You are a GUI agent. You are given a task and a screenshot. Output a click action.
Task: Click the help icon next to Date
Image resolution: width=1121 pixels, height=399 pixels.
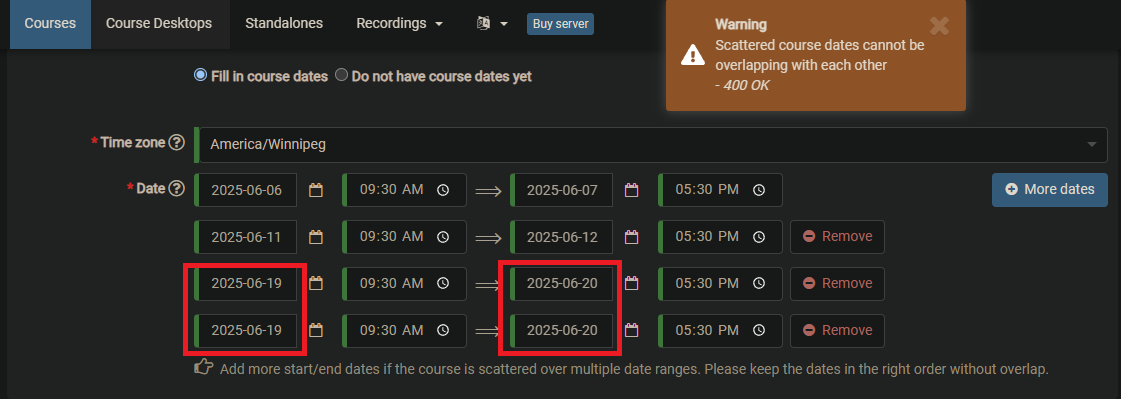177,189
